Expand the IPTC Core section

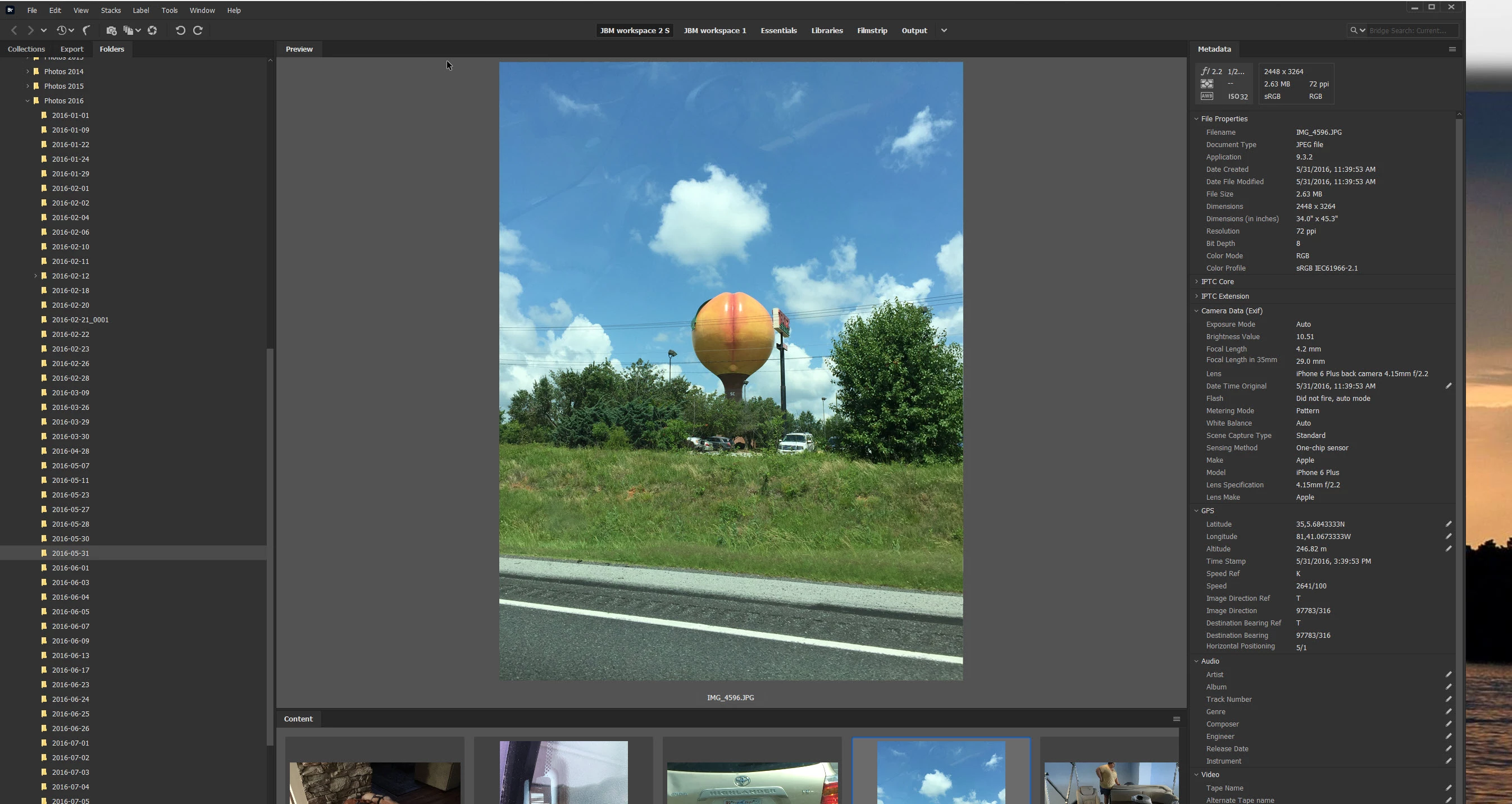click(1196, 282)
